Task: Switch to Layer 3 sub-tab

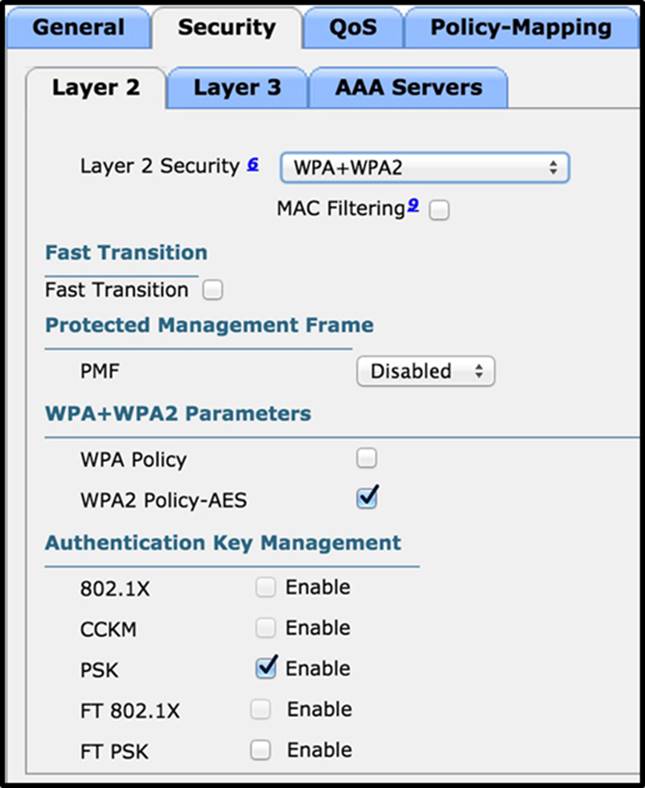Action: pyautogui.click(x=237, y=88)
